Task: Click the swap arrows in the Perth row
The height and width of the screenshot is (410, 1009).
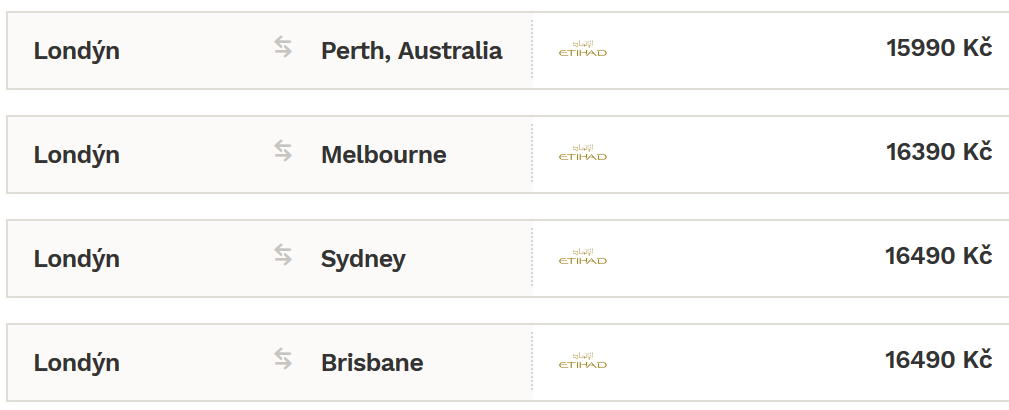Action: coord(283,47)
